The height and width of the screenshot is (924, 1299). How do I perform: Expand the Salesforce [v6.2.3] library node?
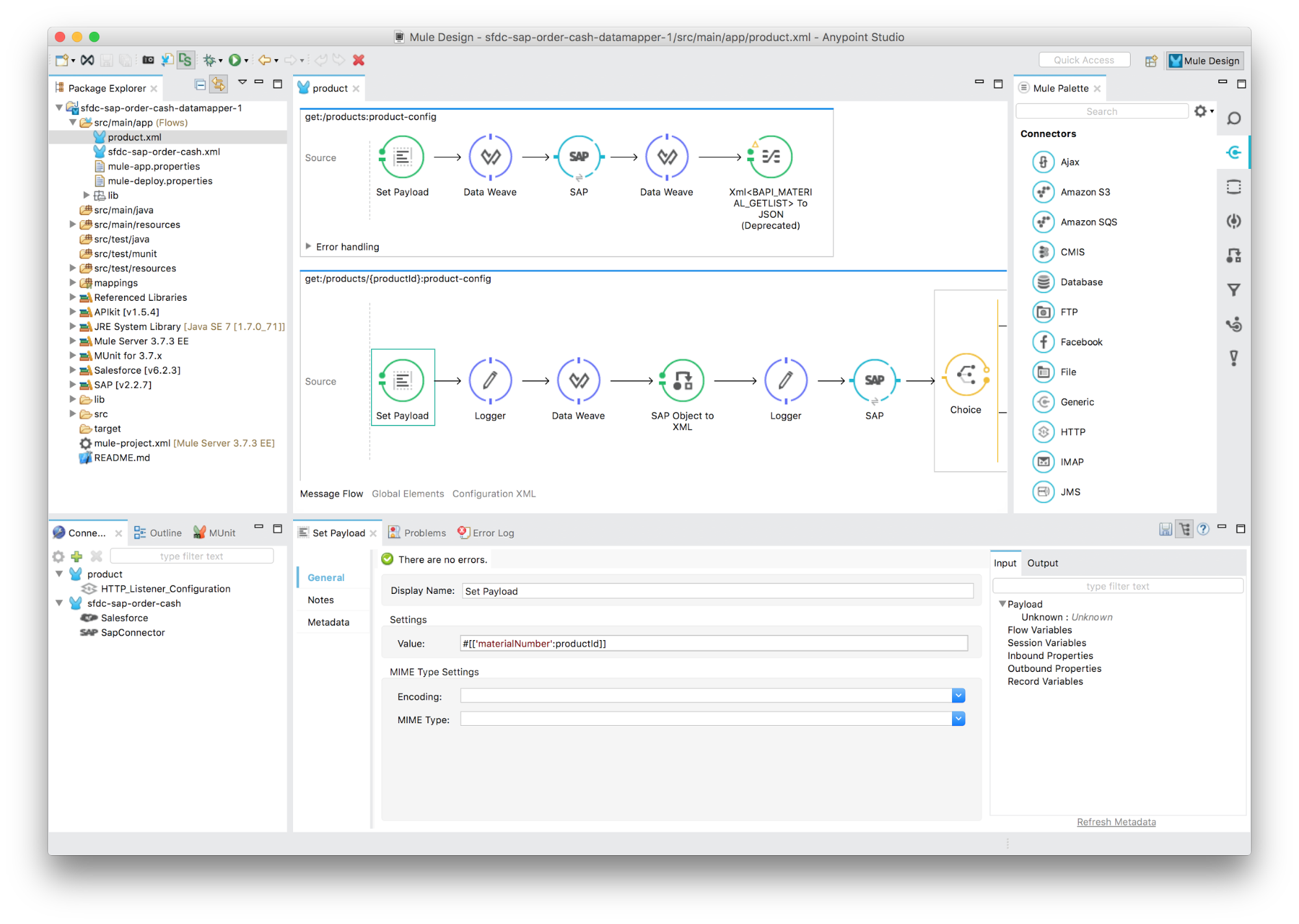tap(73, 370)
